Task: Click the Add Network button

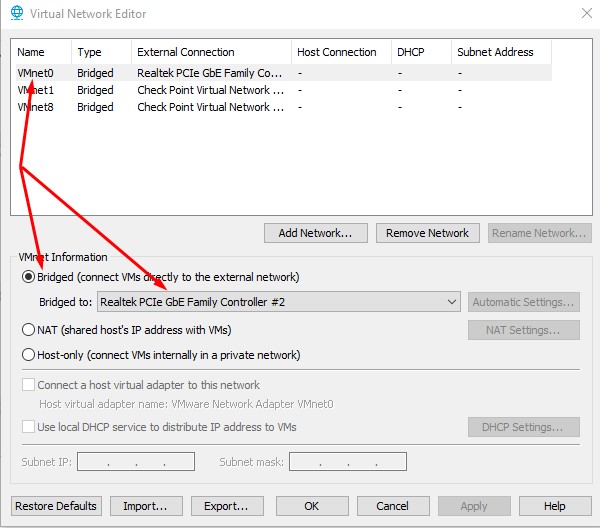Action: point(315,233)
